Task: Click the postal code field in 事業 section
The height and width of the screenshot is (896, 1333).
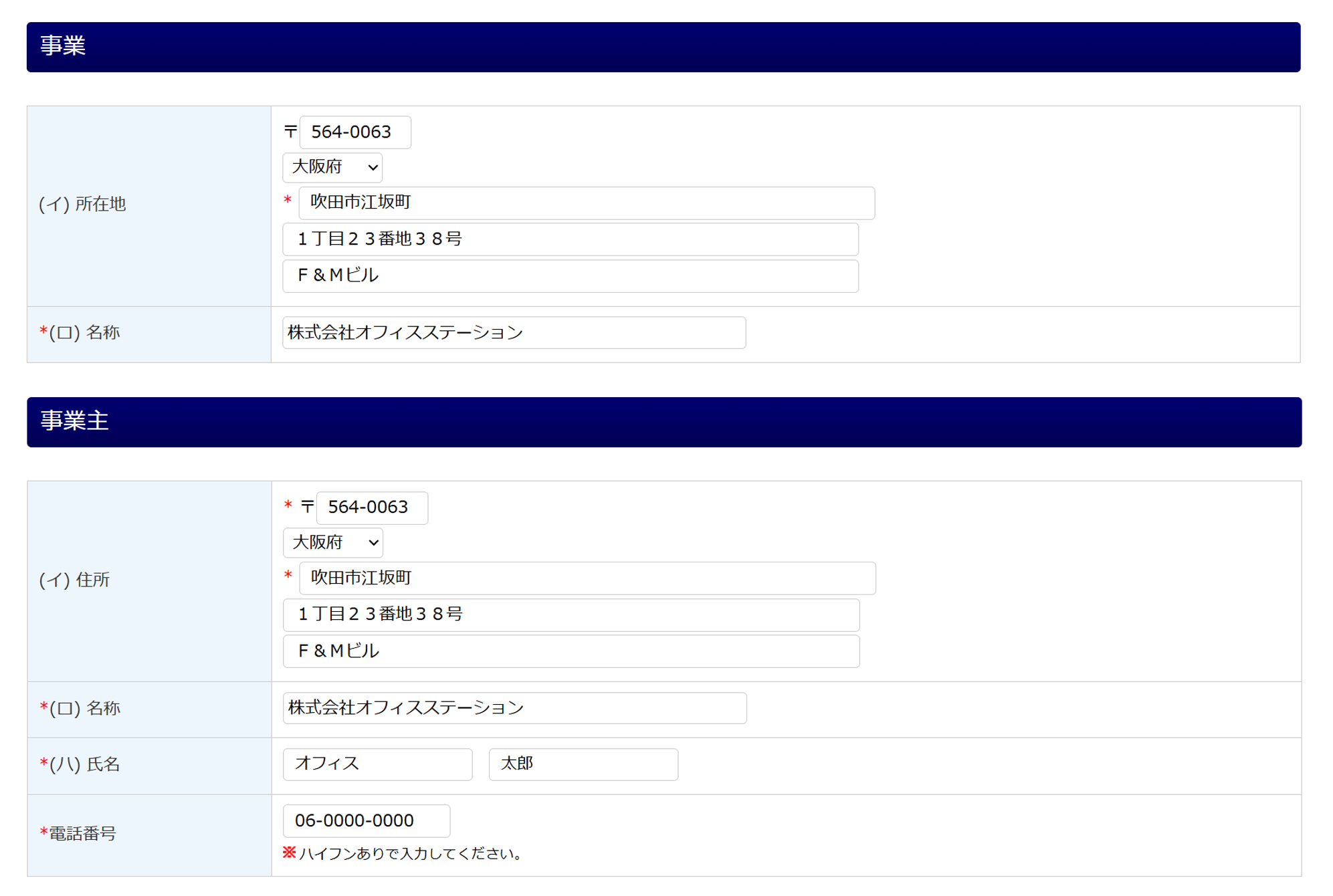Action: (354, 132)
